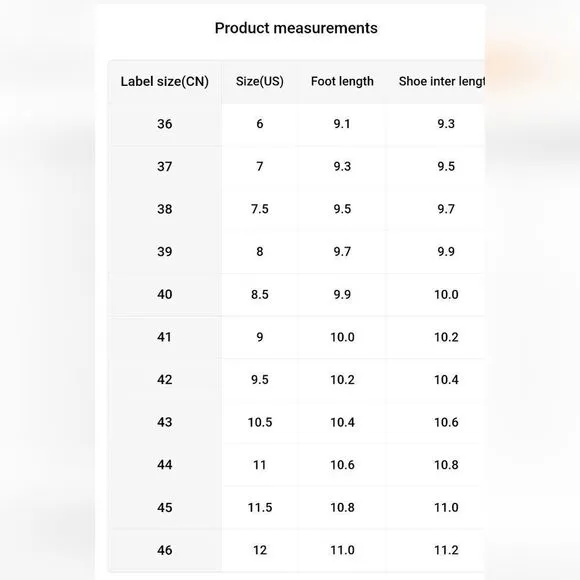580x580 pixels.
Task: Select label size 46 cell
Action: click(165, 550)
